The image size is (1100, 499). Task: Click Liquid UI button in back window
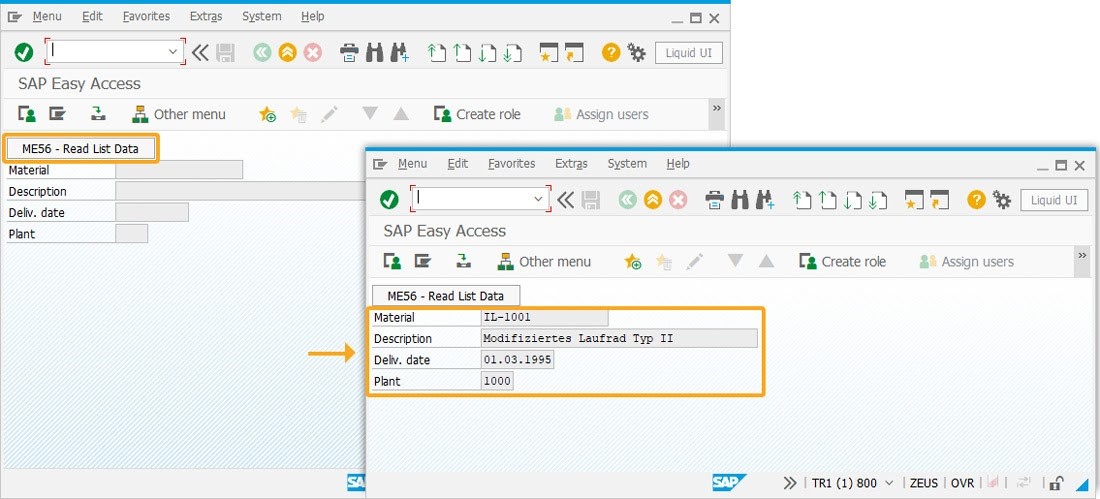pos(689,53)
